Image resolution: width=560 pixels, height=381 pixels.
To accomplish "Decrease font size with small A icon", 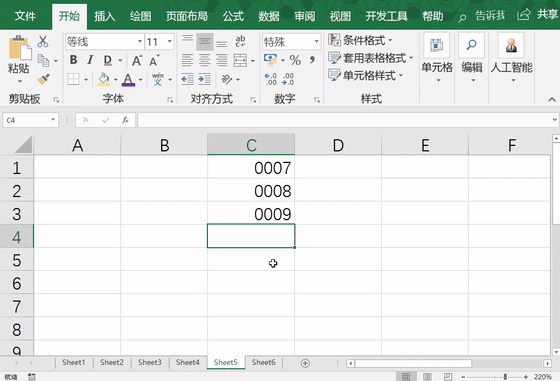I will (x=154, y=60).
